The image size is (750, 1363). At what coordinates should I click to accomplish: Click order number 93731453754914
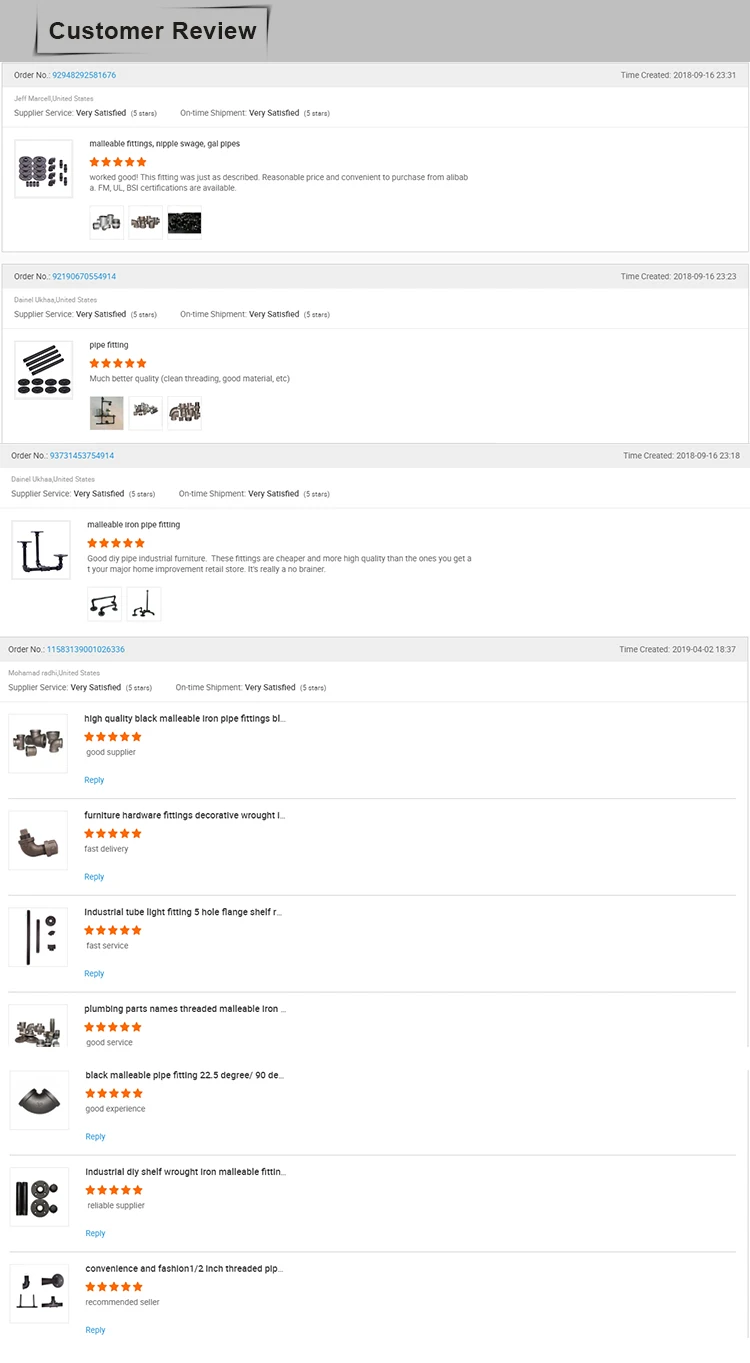82,455
